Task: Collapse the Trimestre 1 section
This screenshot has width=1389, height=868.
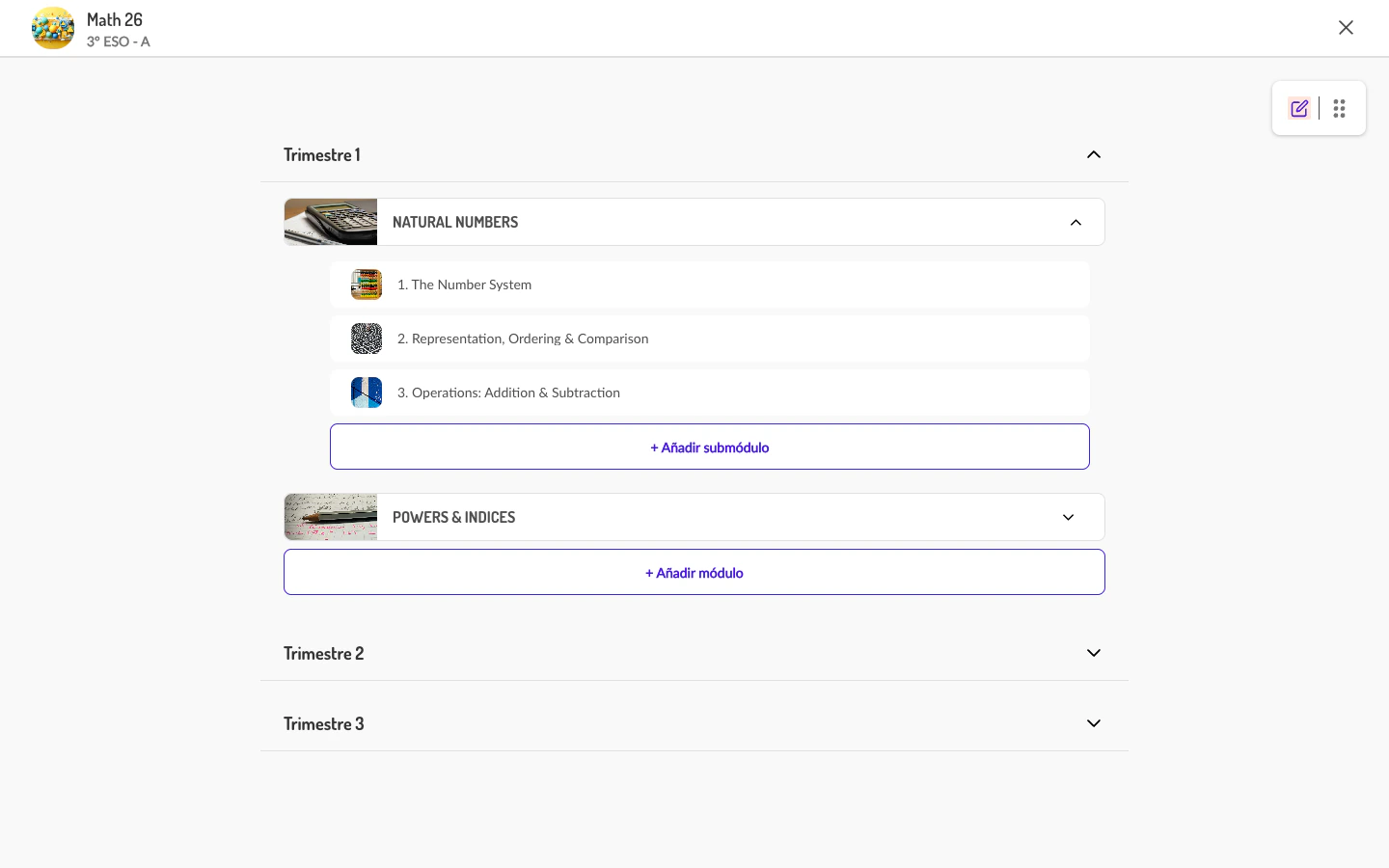Action: pos(1094,154)
